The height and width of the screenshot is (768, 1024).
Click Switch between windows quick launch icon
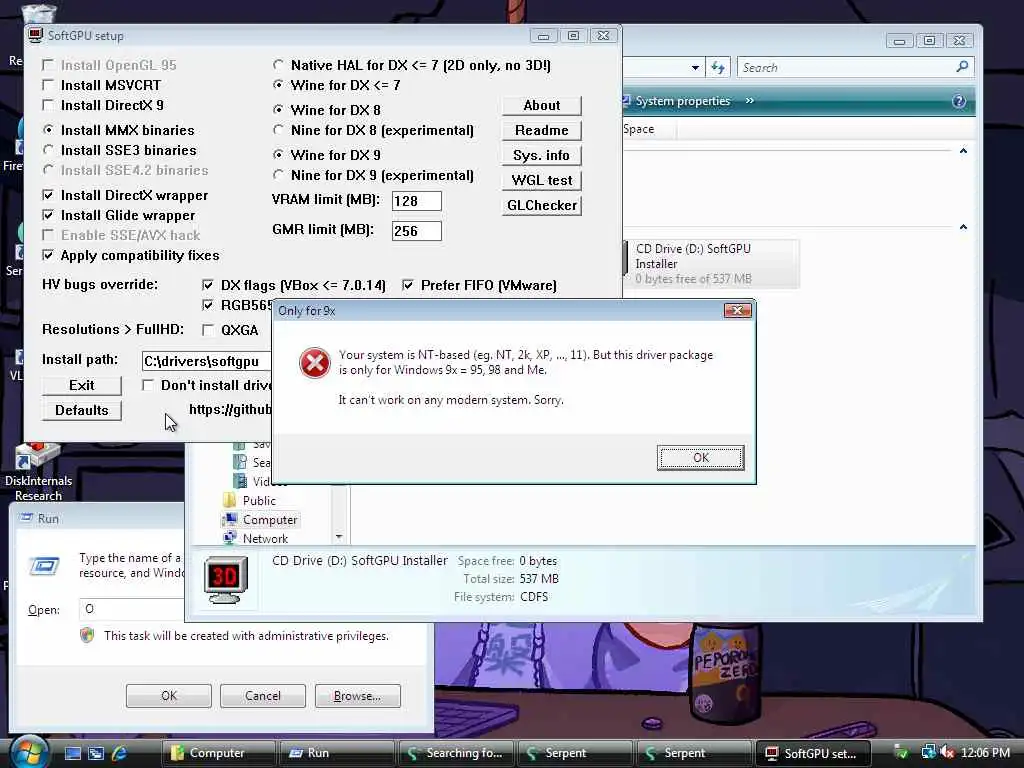(96, 753)
